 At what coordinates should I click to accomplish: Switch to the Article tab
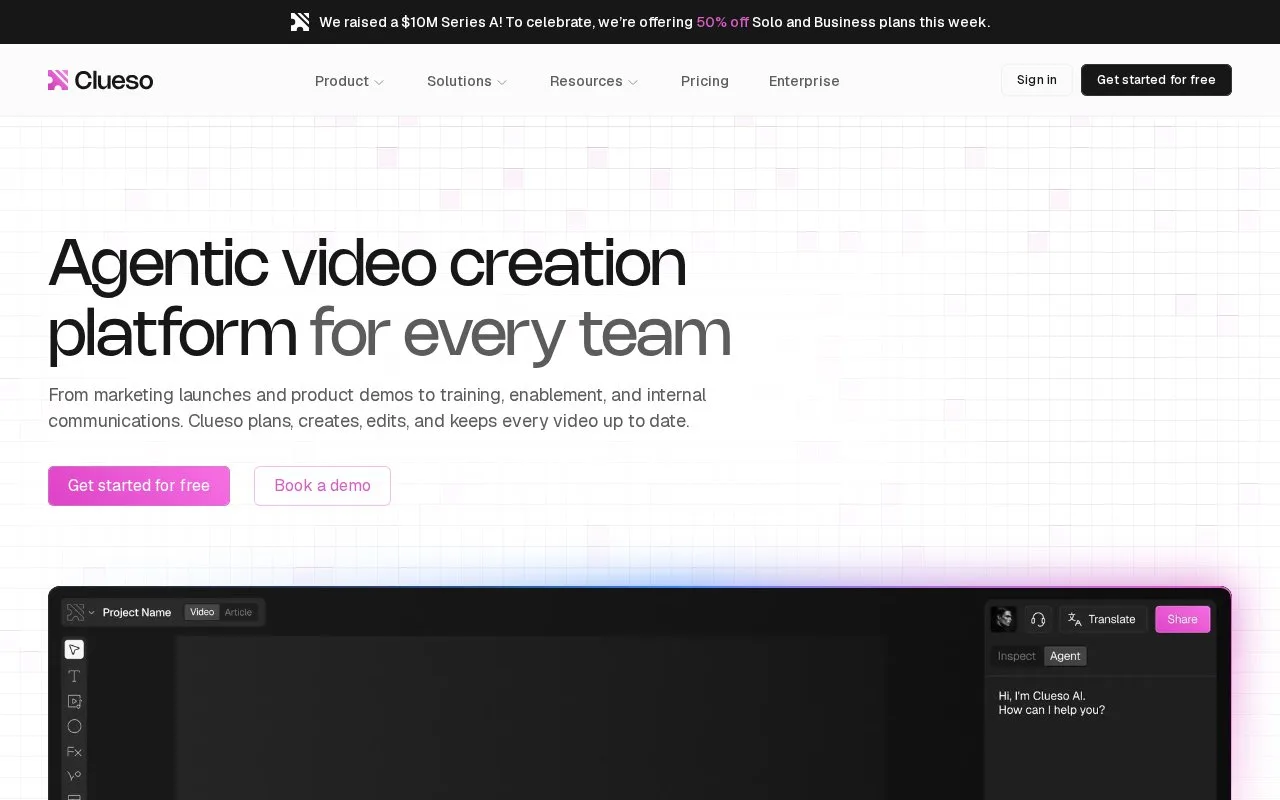(x=238, y=612)
